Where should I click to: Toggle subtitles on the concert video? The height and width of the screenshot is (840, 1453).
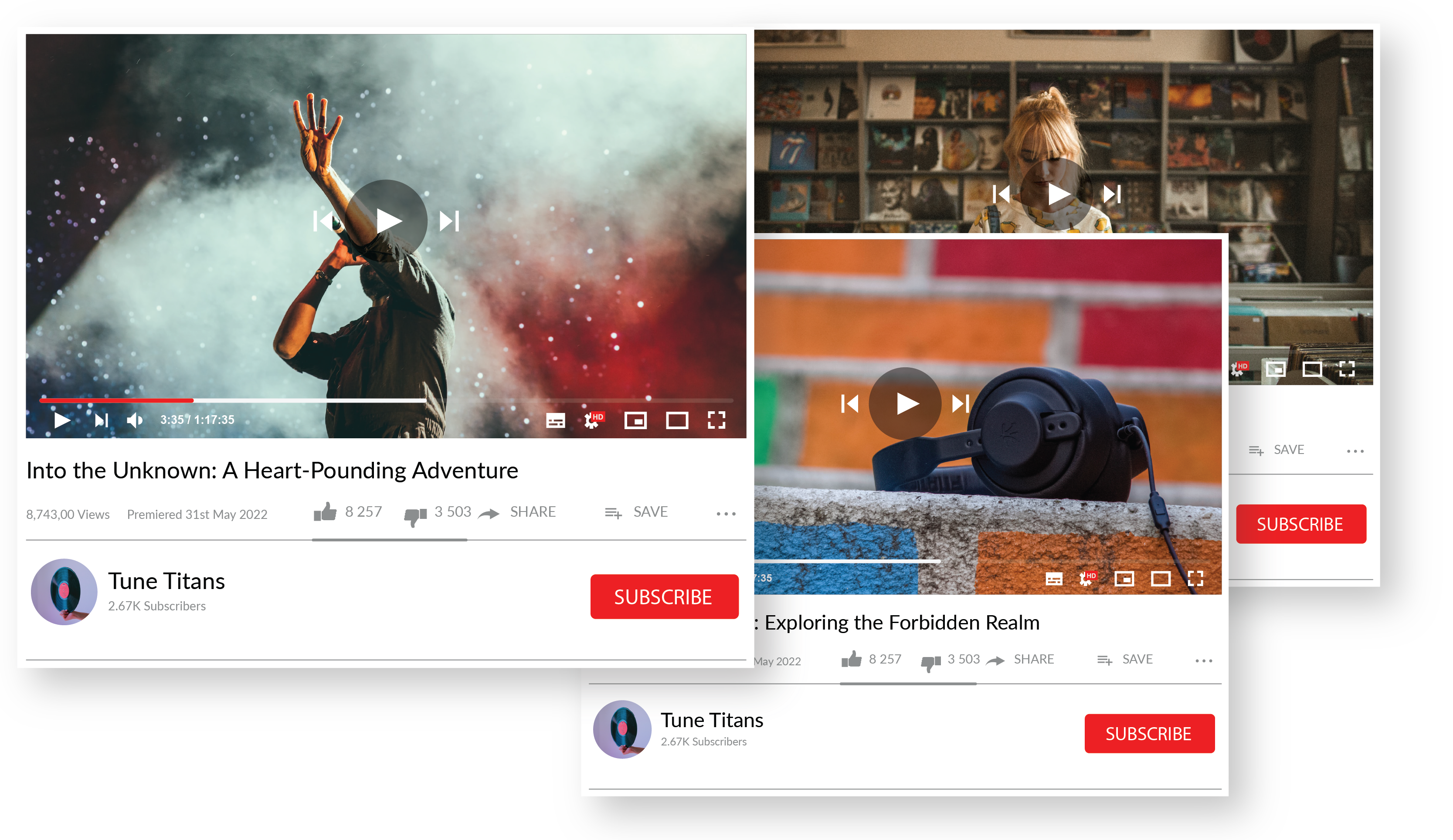pos(555,420)
